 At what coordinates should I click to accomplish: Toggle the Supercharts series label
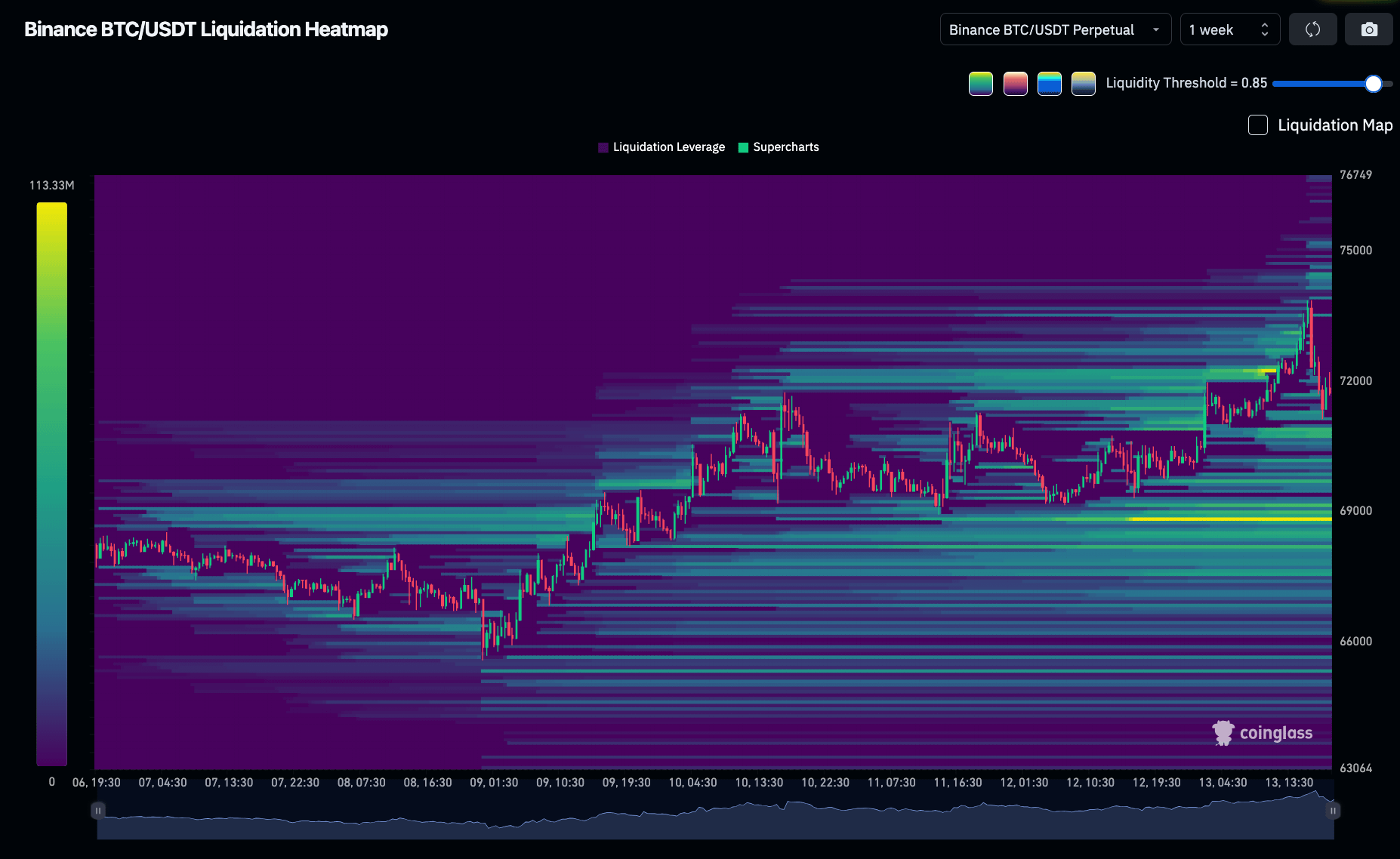point(785,147)
